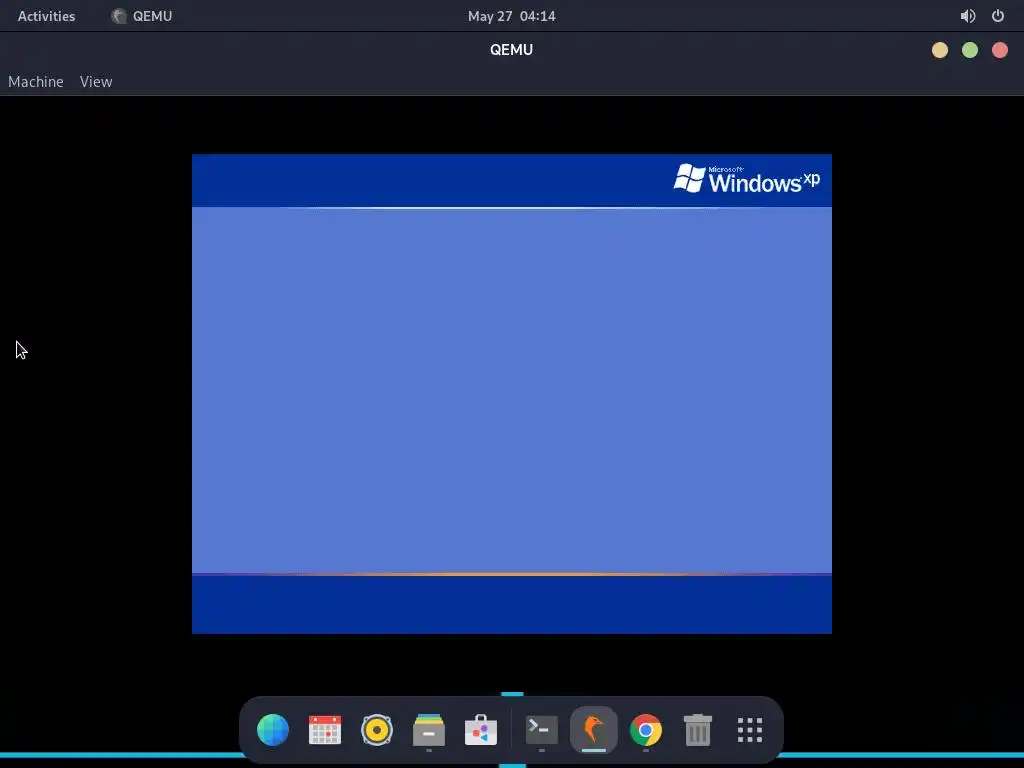The width and height of the screenshot is (1024, 768).
Task: Launch Google Chrome from dock
Action: [x=646, y=729]
